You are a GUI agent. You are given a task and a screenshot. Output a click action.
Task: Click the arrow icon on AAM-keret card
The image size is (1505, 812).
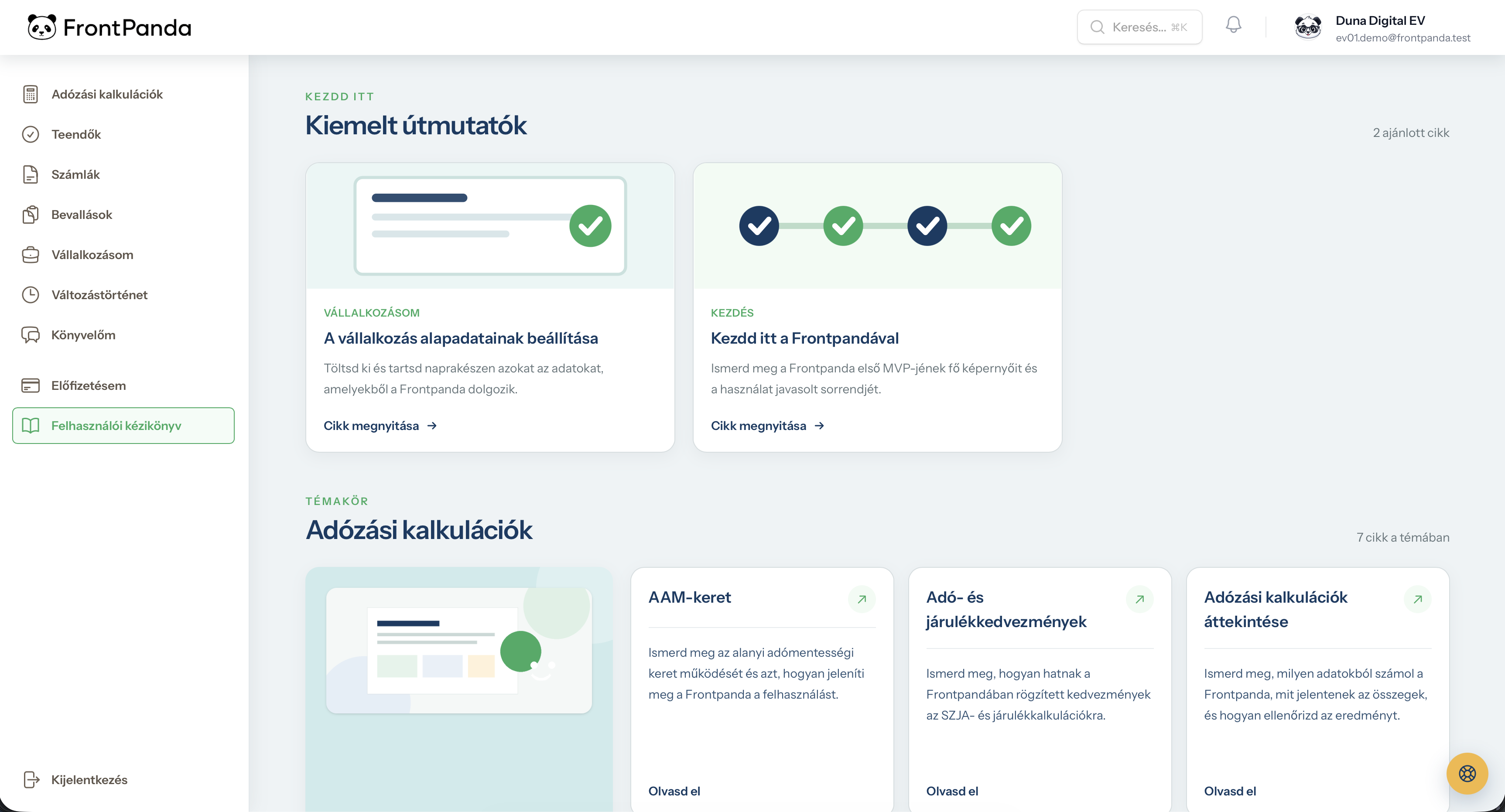point(862,599)
